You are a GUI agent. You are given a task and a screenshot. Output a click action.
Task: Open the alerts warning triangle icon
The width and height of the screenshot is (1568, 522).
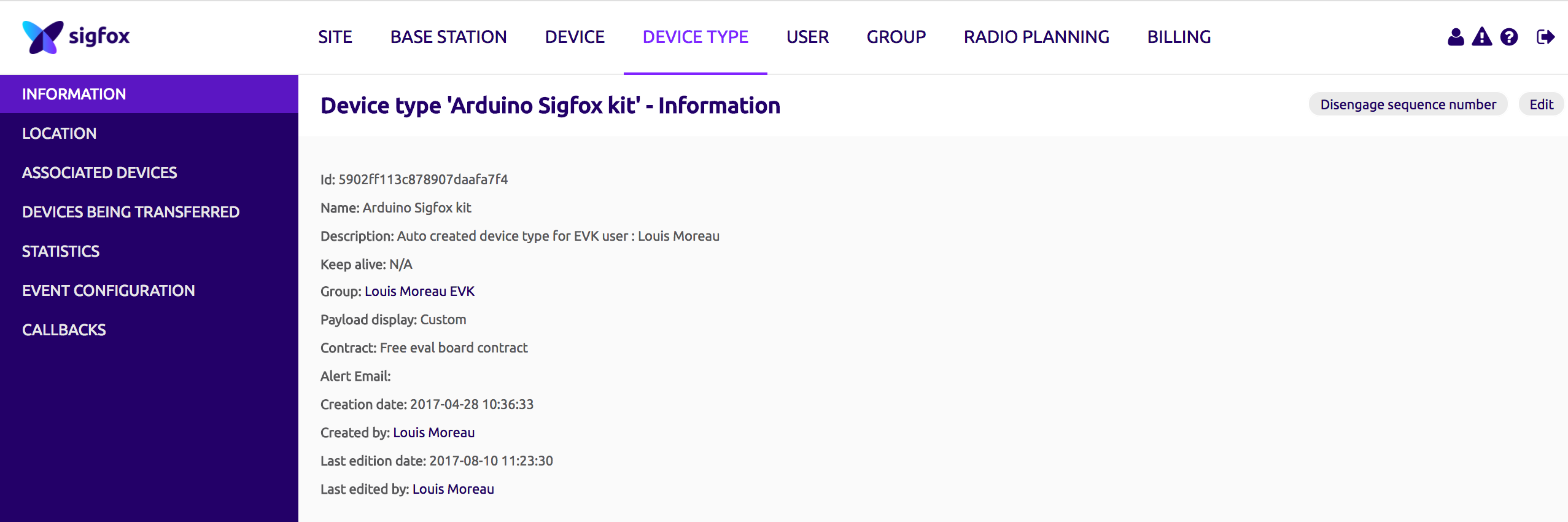pyautogui.click(x=1482, y=37)
